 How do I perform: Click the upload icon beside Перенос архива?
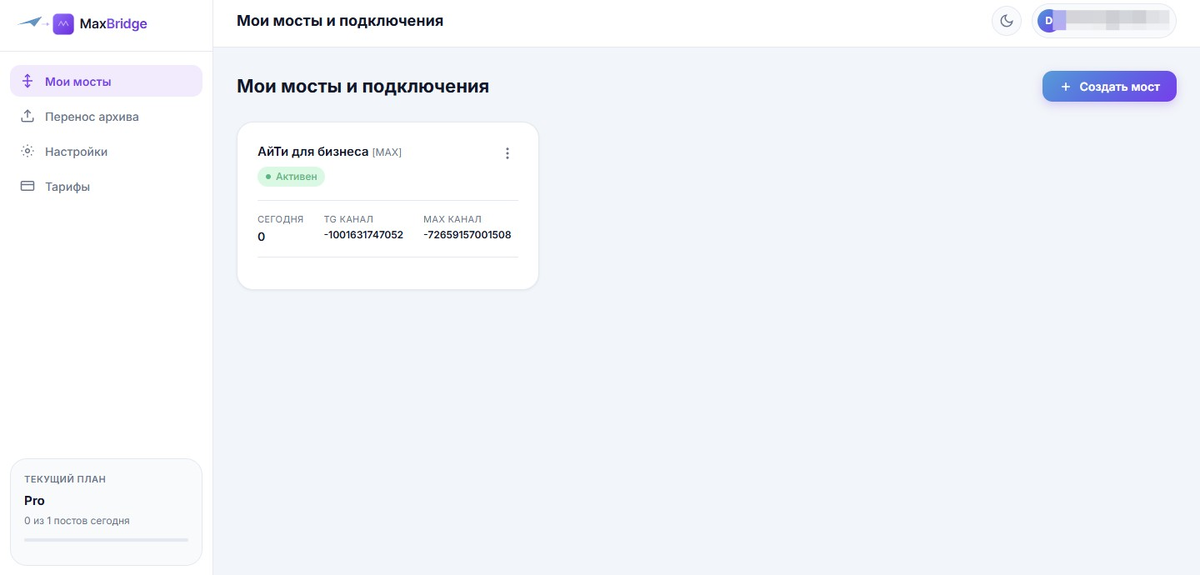tap(28, 116)
